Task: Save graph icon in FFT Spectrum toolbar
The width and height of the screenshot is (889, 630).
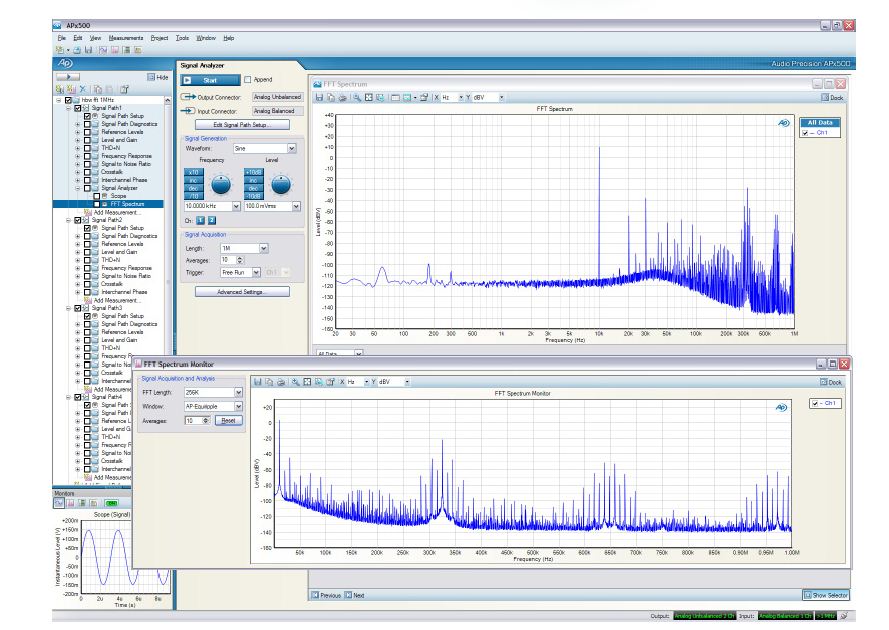Action: tap(319, 98)
